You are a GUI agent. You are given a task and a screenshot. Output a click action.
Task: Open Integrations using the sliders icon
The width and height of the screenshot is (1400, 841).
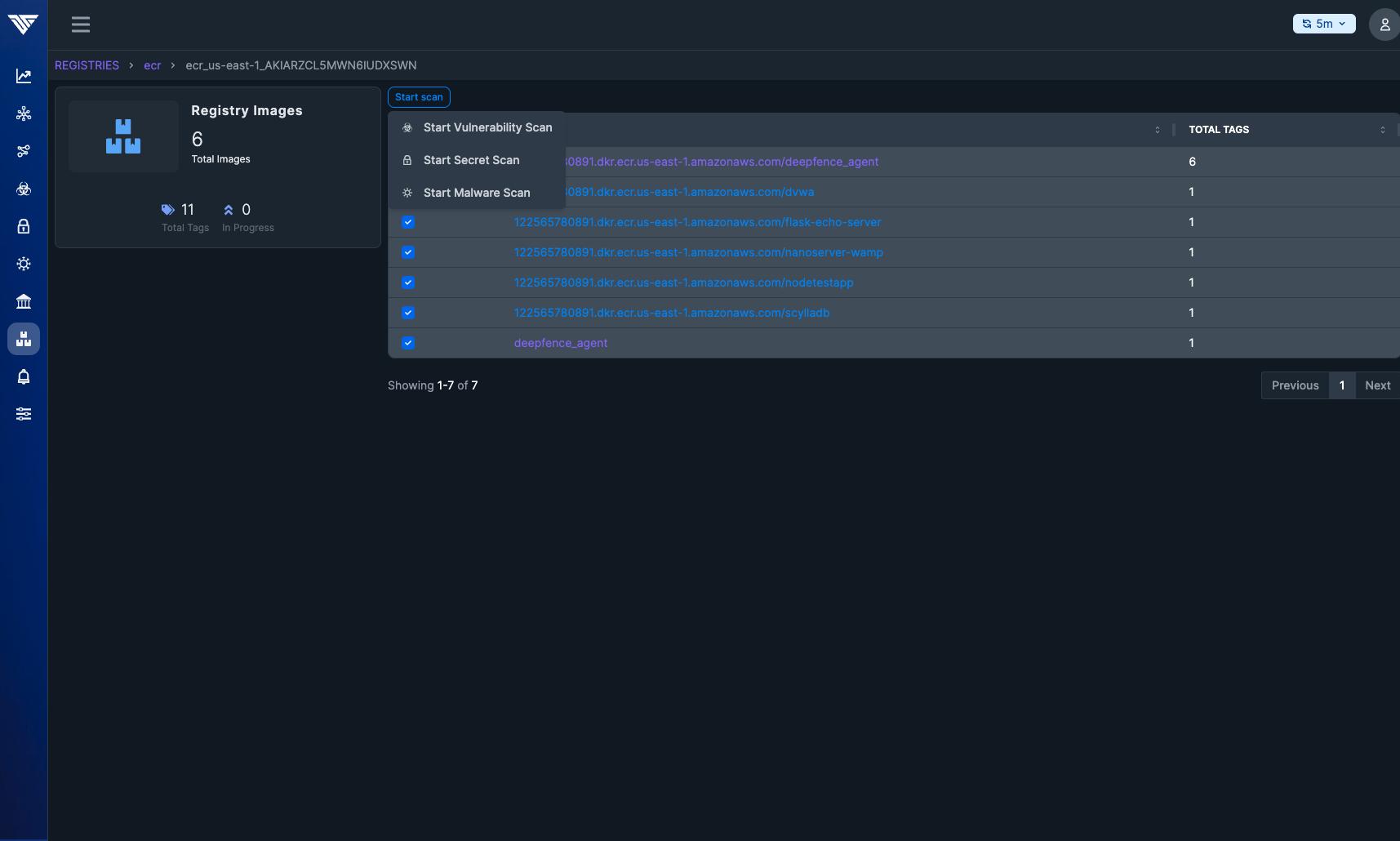pyautogui.click(x=24, y=414)
